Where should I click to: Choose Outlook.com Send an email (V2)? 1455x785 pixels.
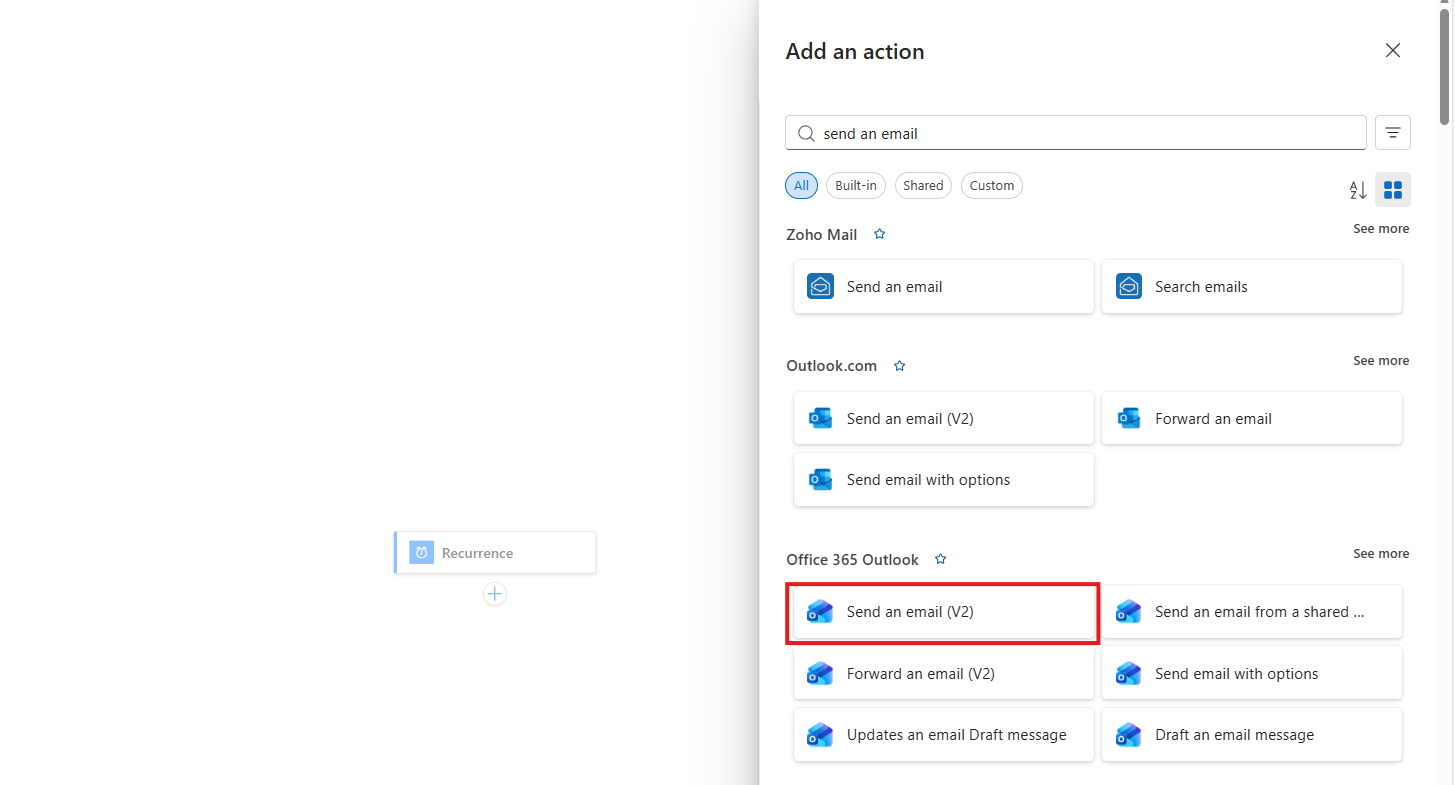[944, 419]
